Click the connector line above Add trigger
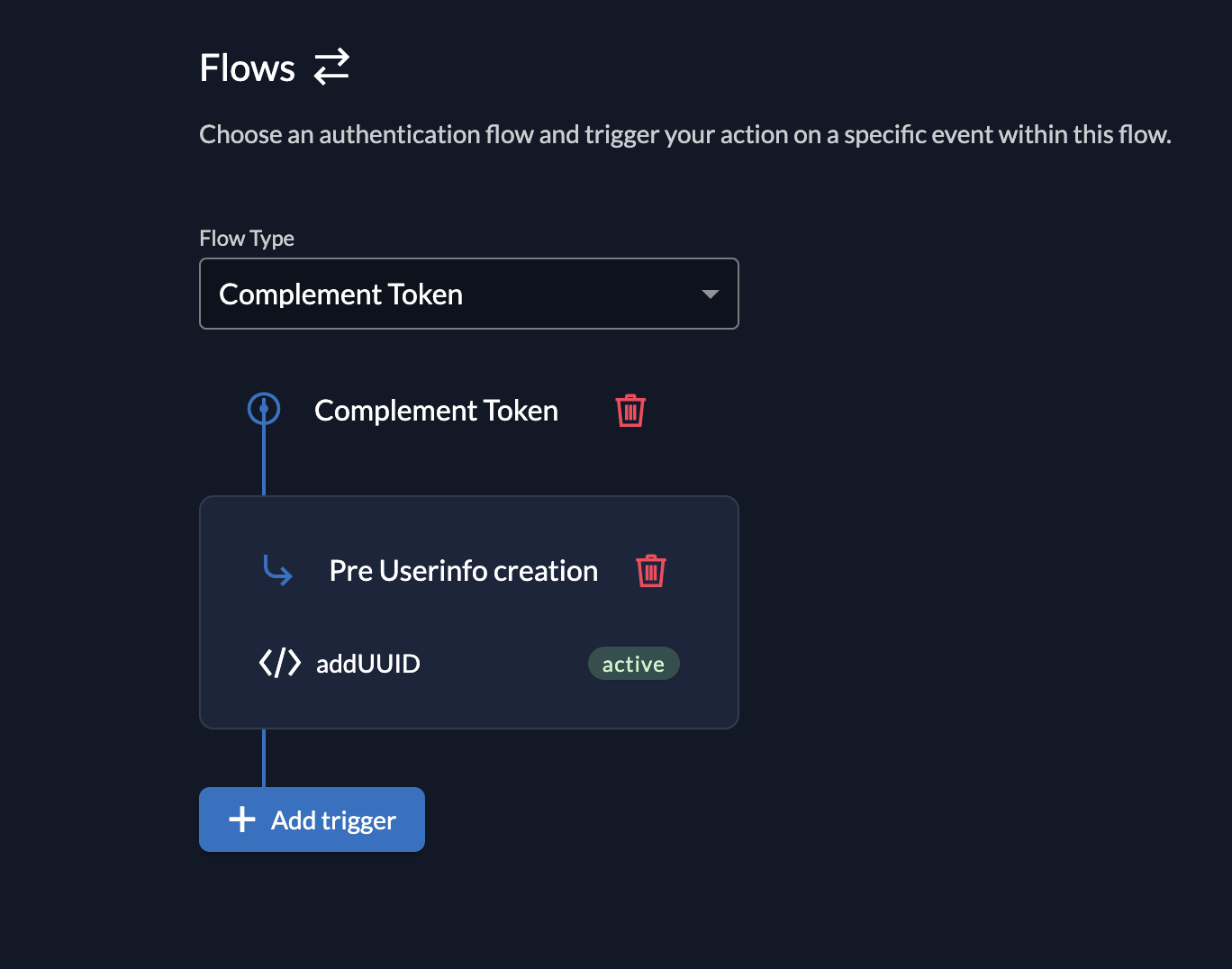The image size is (1232, 969). click(264, 758)
